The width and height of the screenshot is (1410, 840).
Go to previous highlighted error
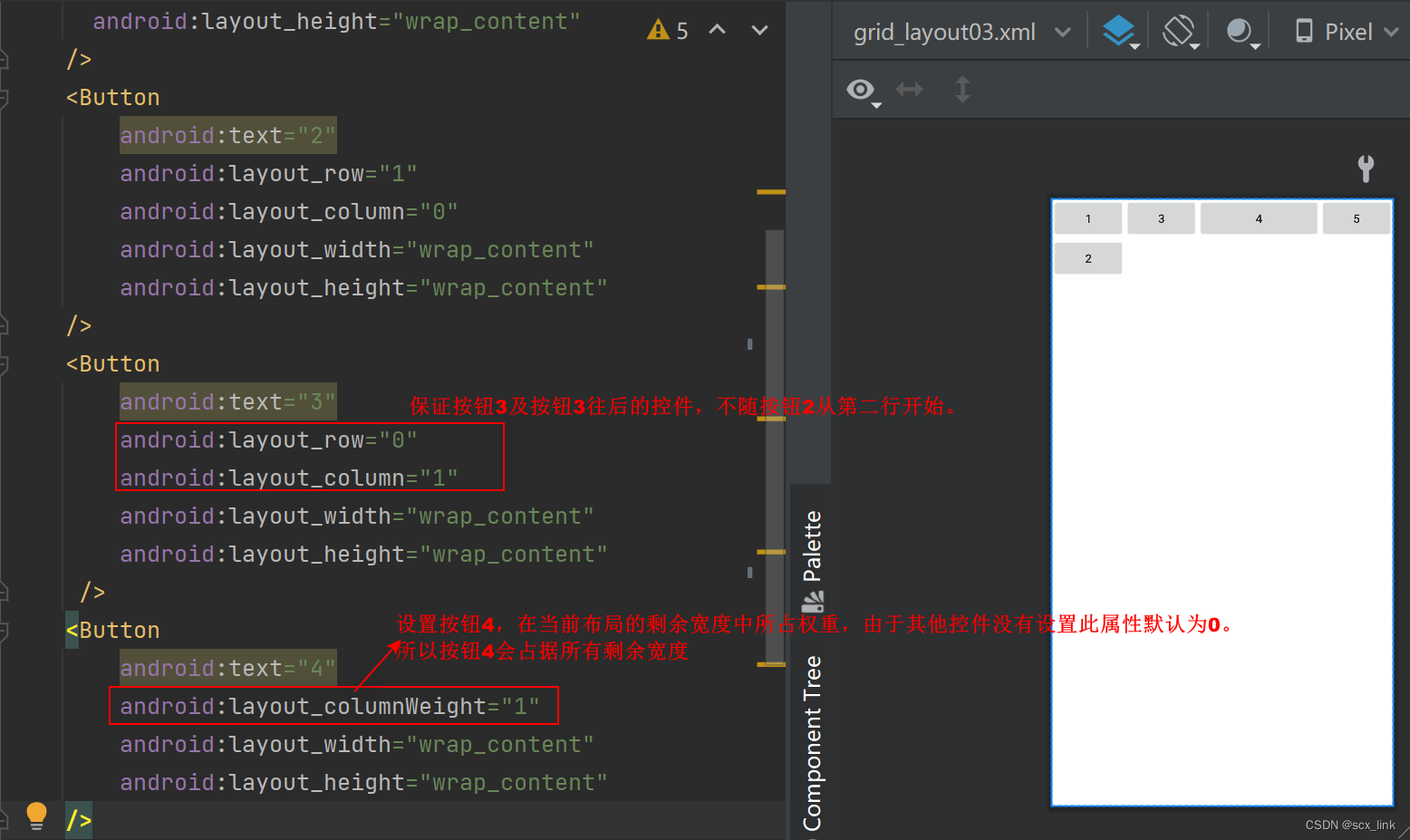(717, 30)
